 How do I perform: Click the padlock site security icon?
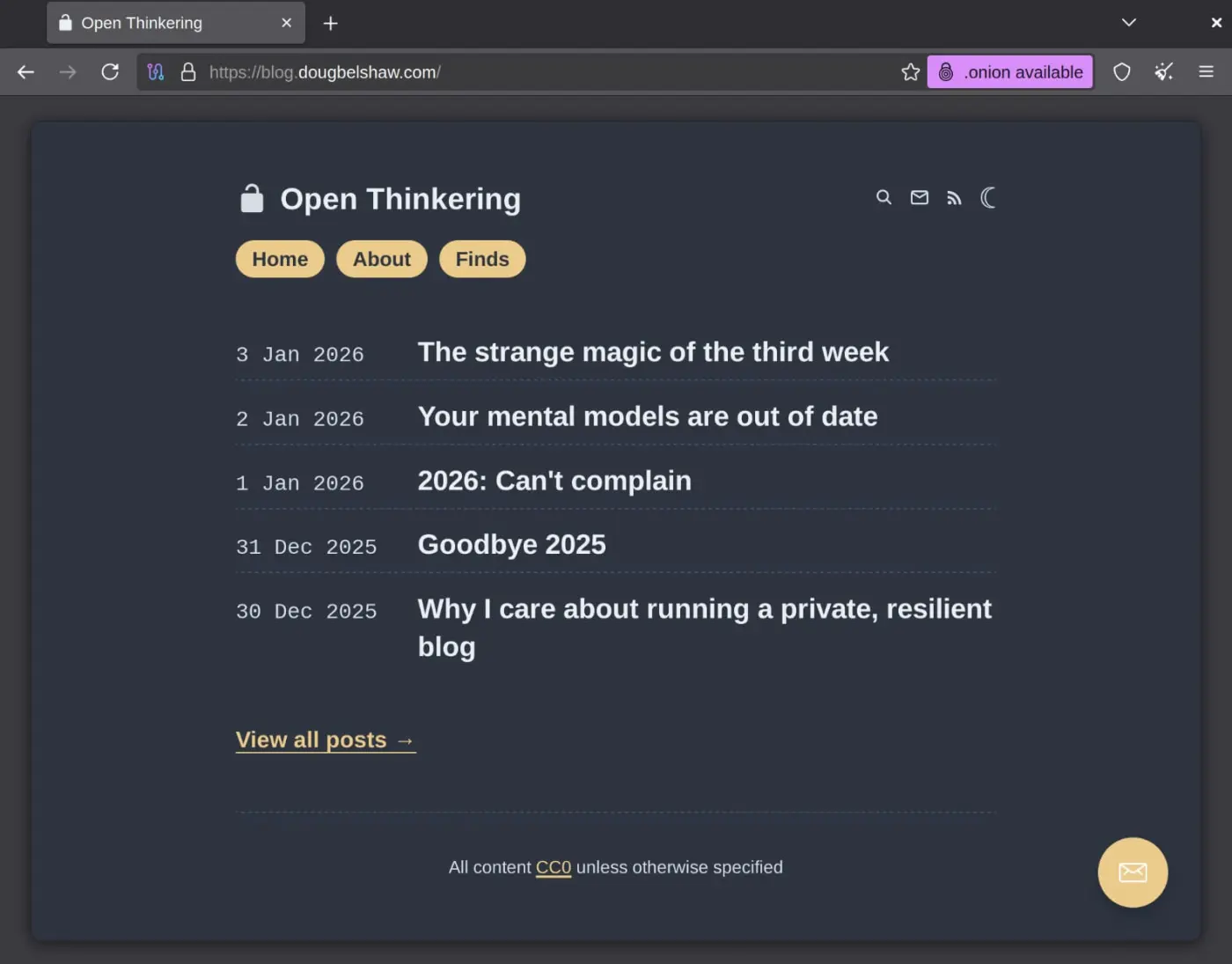tap(187, 72)
